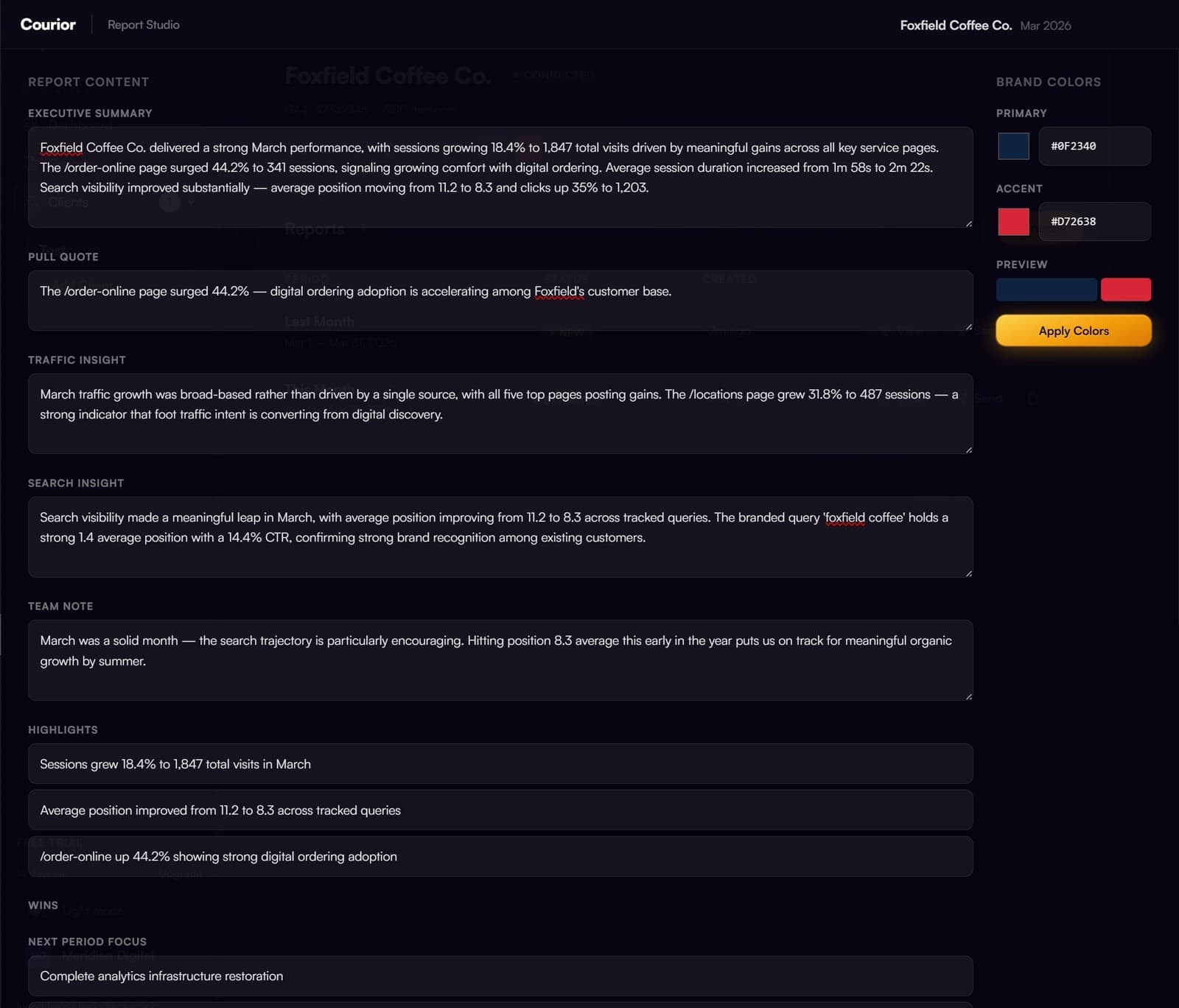Screen dimensions: 1179x1008
Task: Click the Apply Colors button
Action: coord(1074,331)
